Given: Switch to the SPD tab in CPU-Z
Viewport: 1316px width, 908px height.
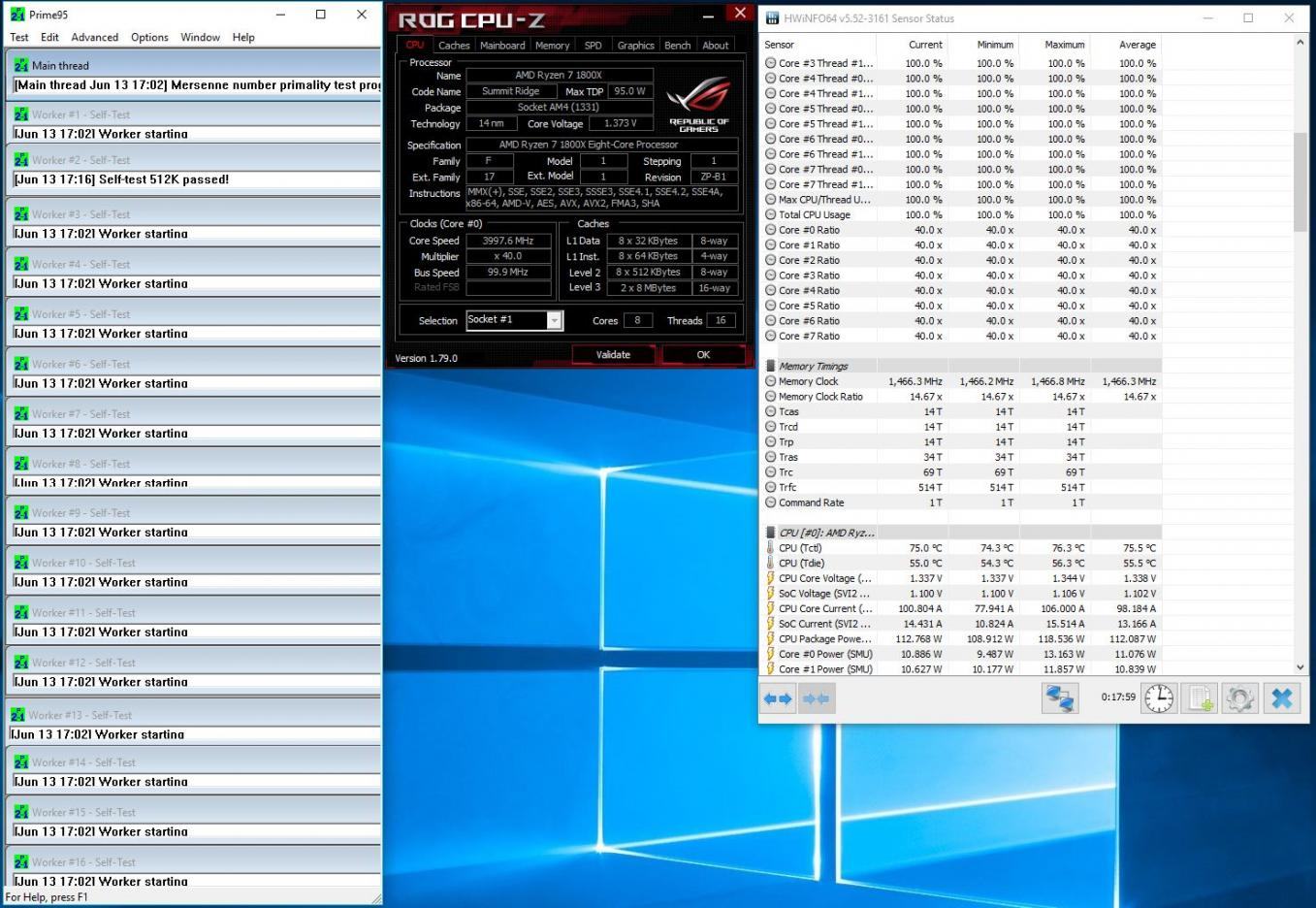Looking at the screenshot, I should pyautogui.click(x=593, y=46).
